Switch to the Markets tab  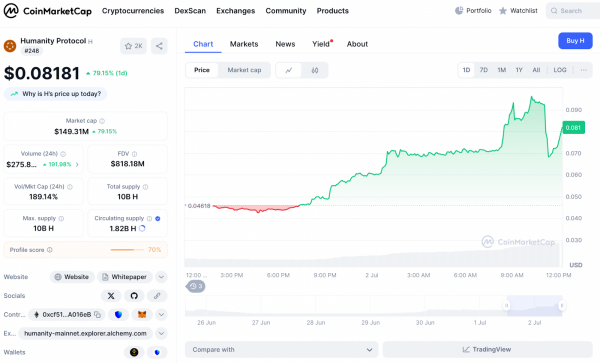coord(244,44)
